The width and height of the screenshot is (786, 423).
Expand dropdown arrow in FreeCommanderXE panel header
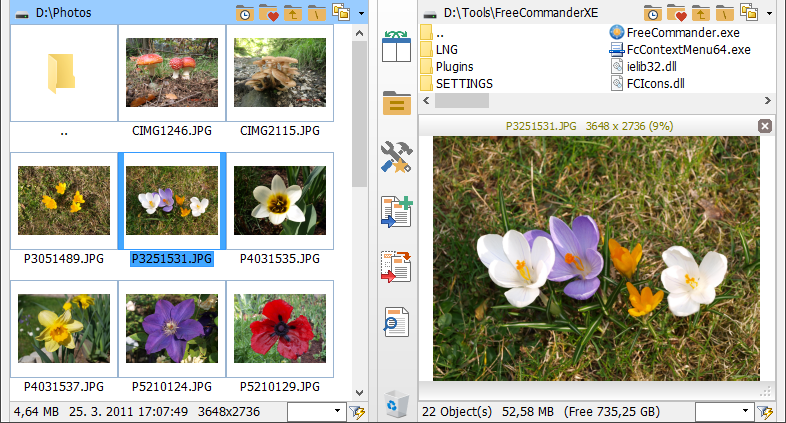[x=769, y=14]
